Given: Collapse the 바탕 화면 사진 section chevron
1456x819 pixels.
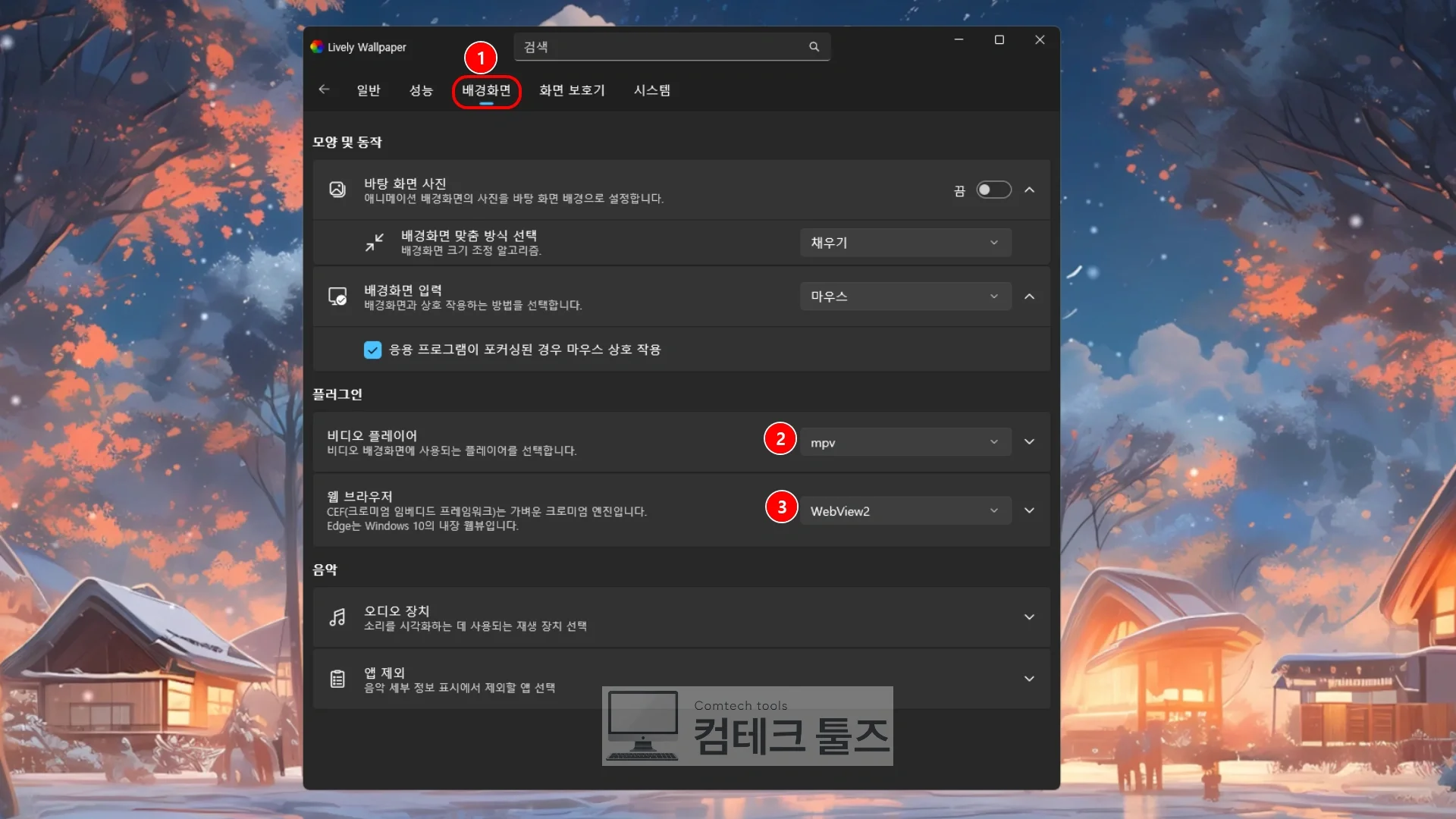Looking at the screenshot, I should (x=1029, y=190).
